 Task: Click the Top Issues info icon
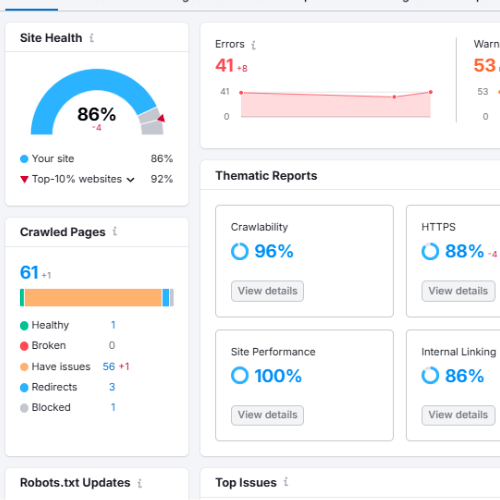coord(286,482)
